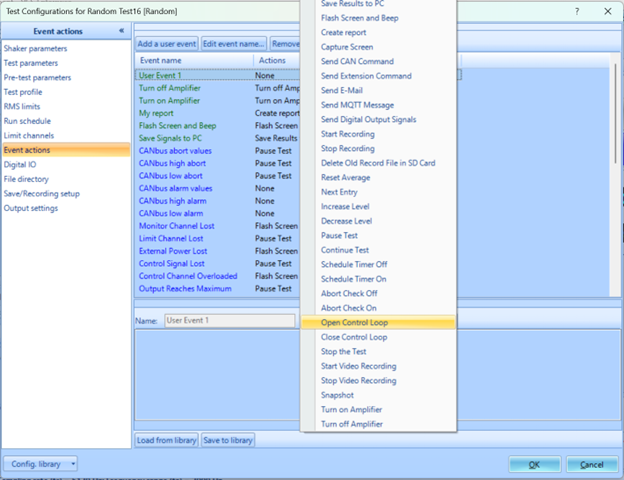Select the CANbus high abort event row

[x=174, y=163]
